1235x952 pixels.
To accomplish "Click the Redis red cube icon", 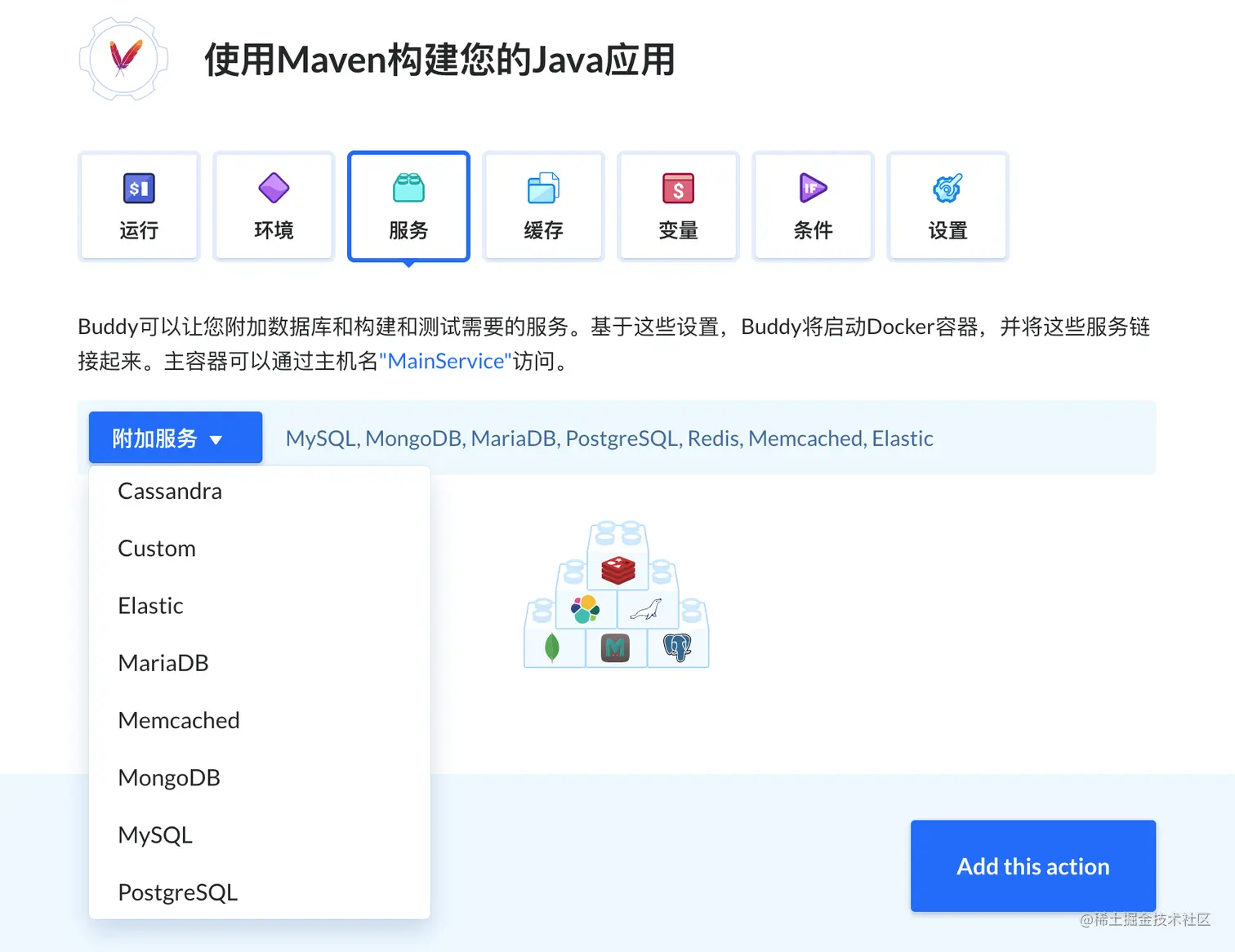I will coord(618,570).
